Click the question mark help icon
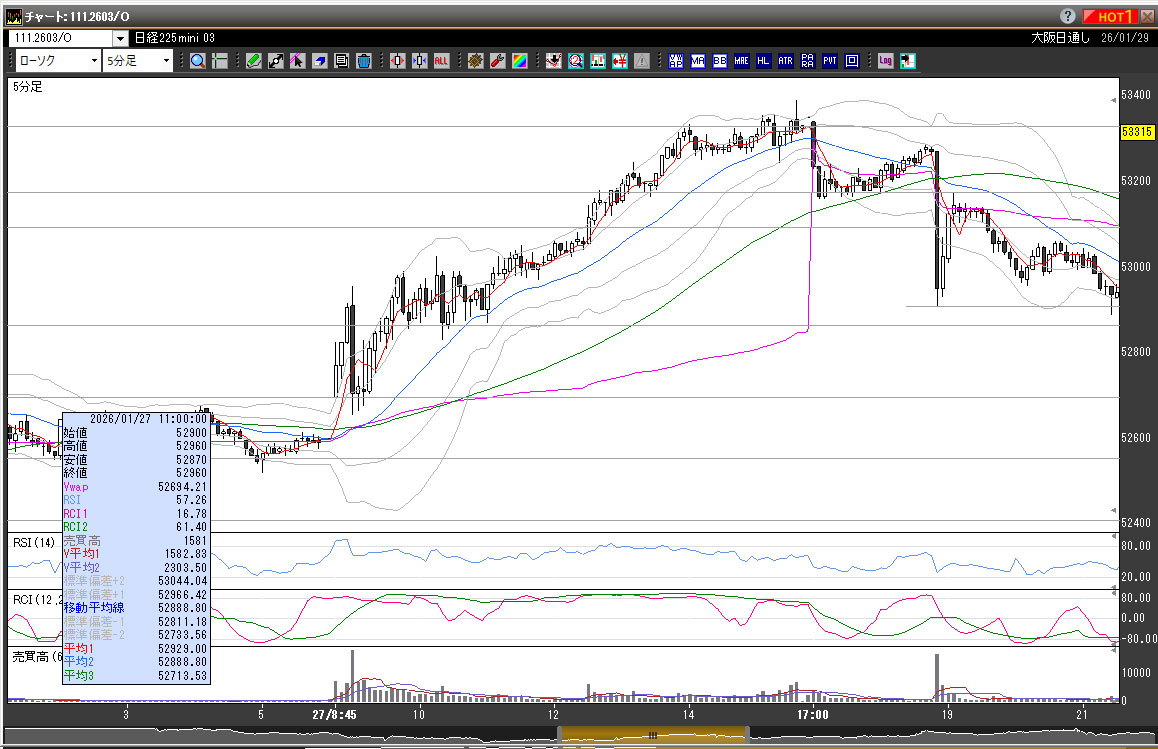This screenshot has height=749, width=1158. coord(1068,16)
